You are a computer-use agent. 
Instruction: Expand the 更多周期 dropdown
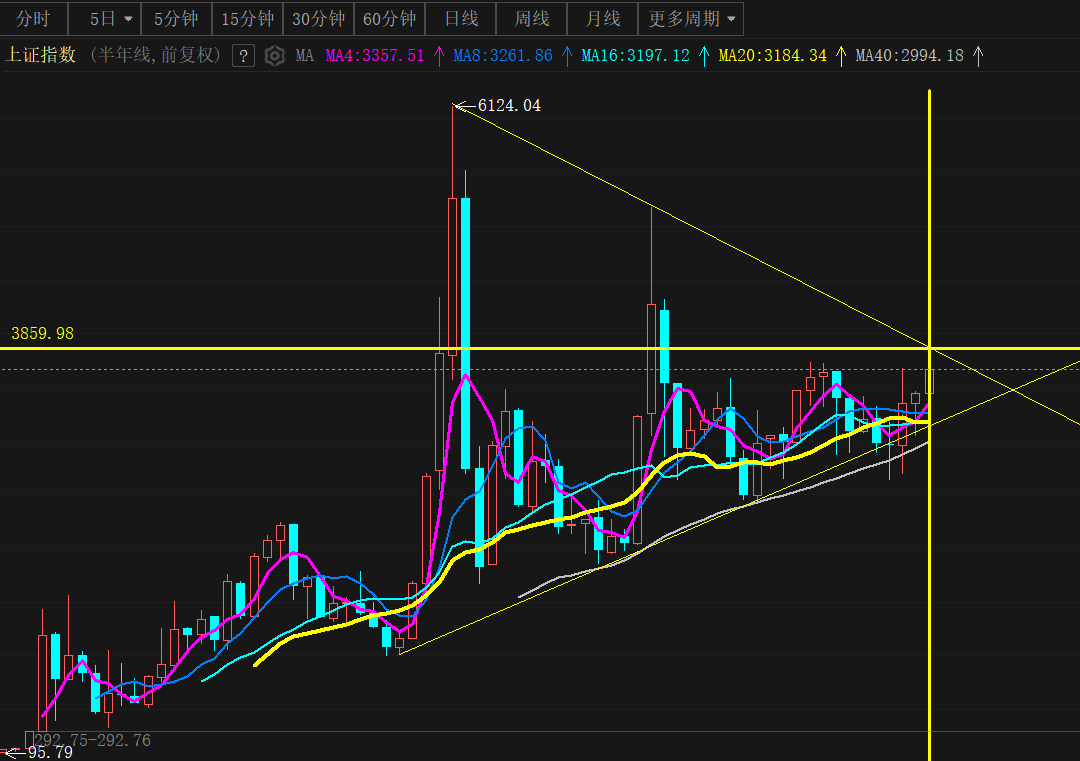tap(691, 19)
